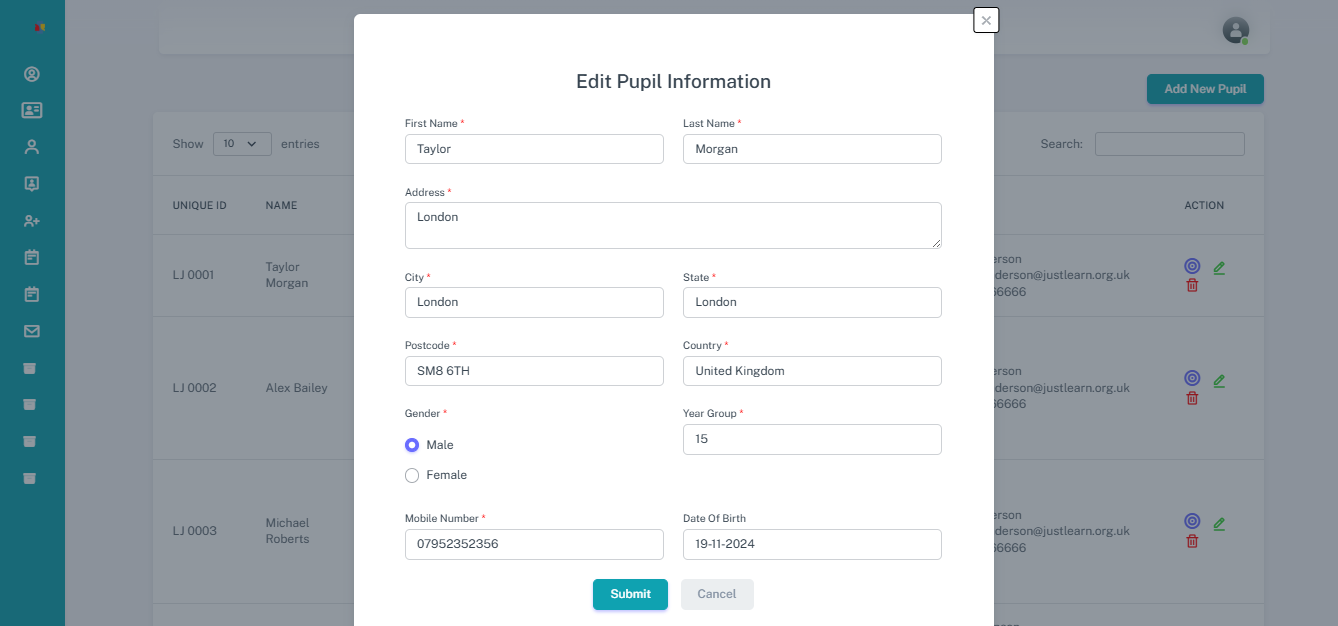
Task: Open the account profile icon in the sidebar
Action: [31, 74]
